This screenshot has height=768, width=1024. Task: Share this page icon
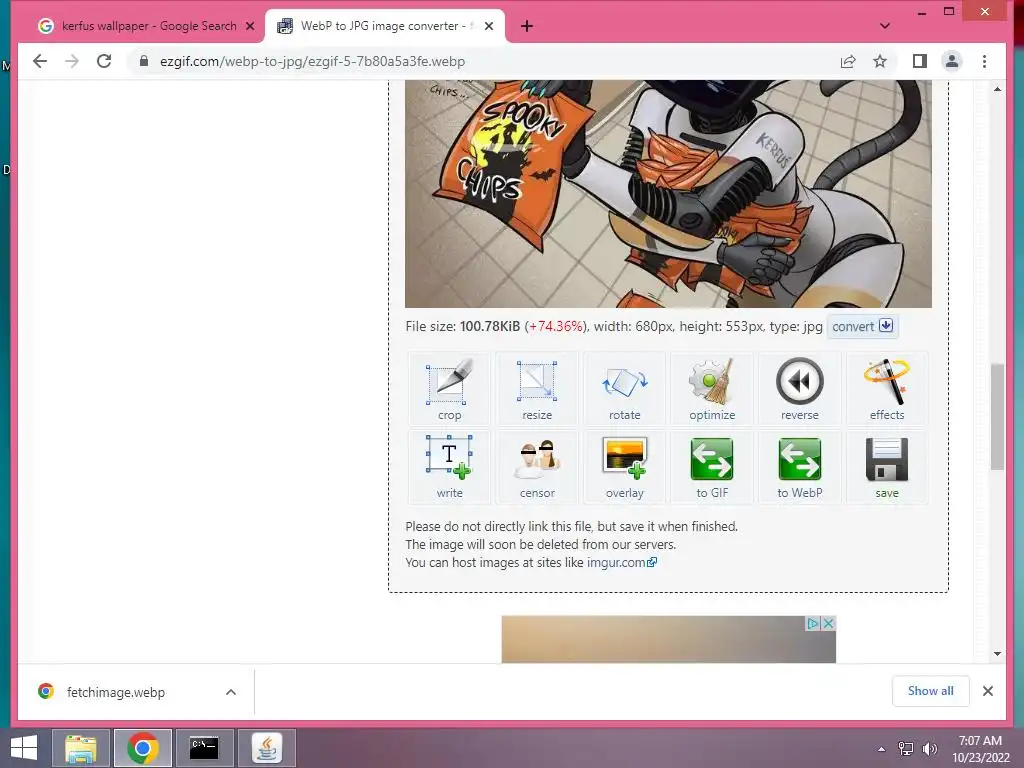[x=848, y=61]
